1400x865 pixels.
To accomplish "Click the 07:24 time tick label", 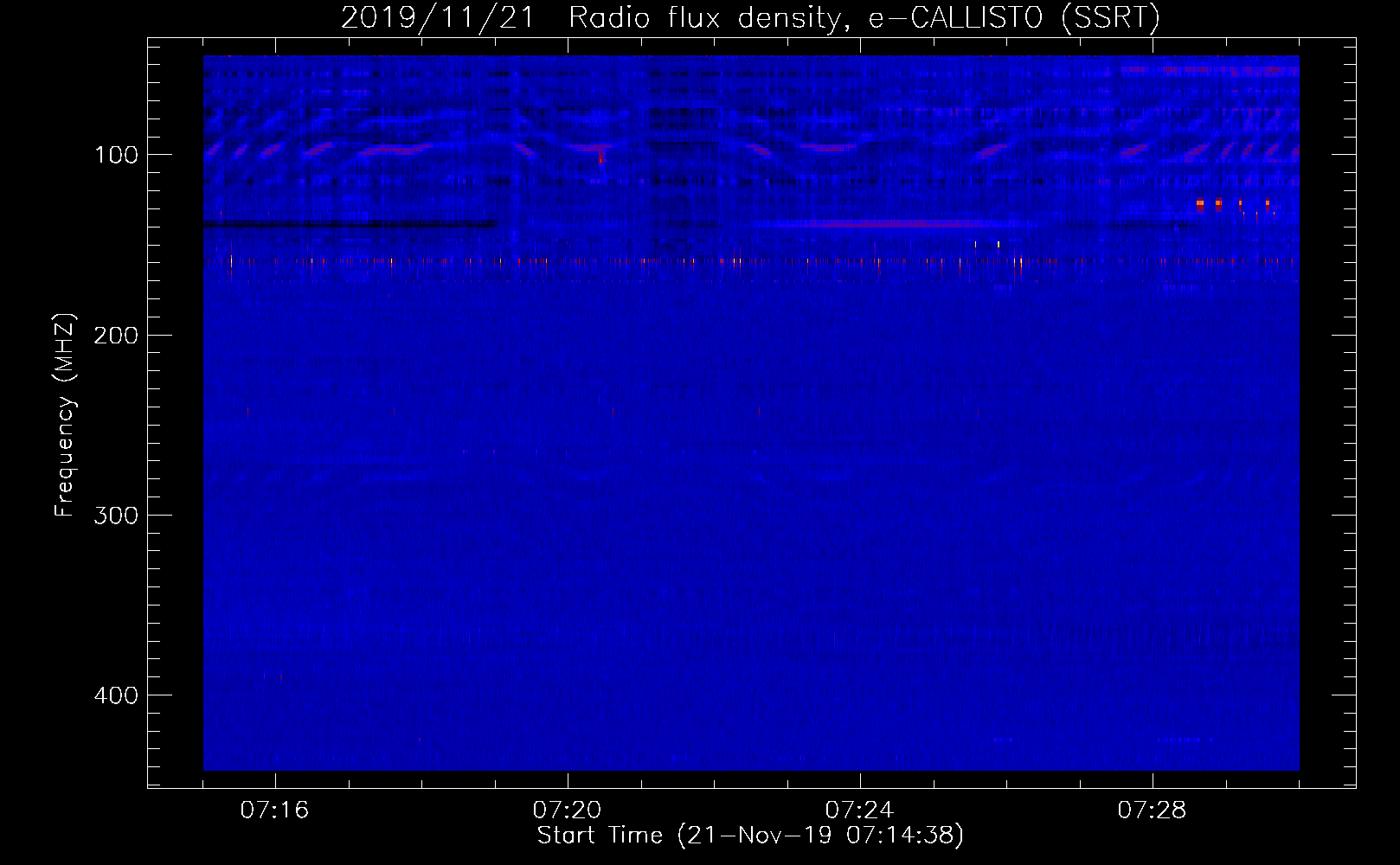I will pyautogui.click(x=859, y=810).
